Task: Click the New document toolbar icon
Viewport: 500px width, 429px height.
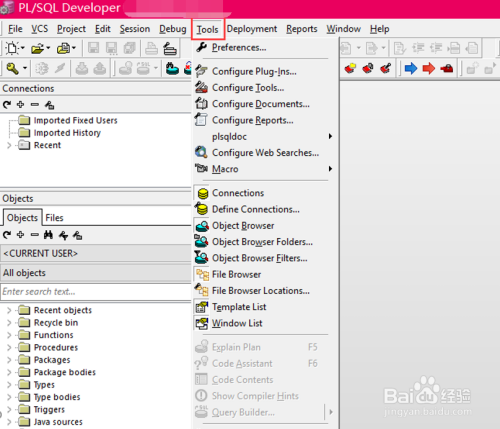Action: click(12, 48)
